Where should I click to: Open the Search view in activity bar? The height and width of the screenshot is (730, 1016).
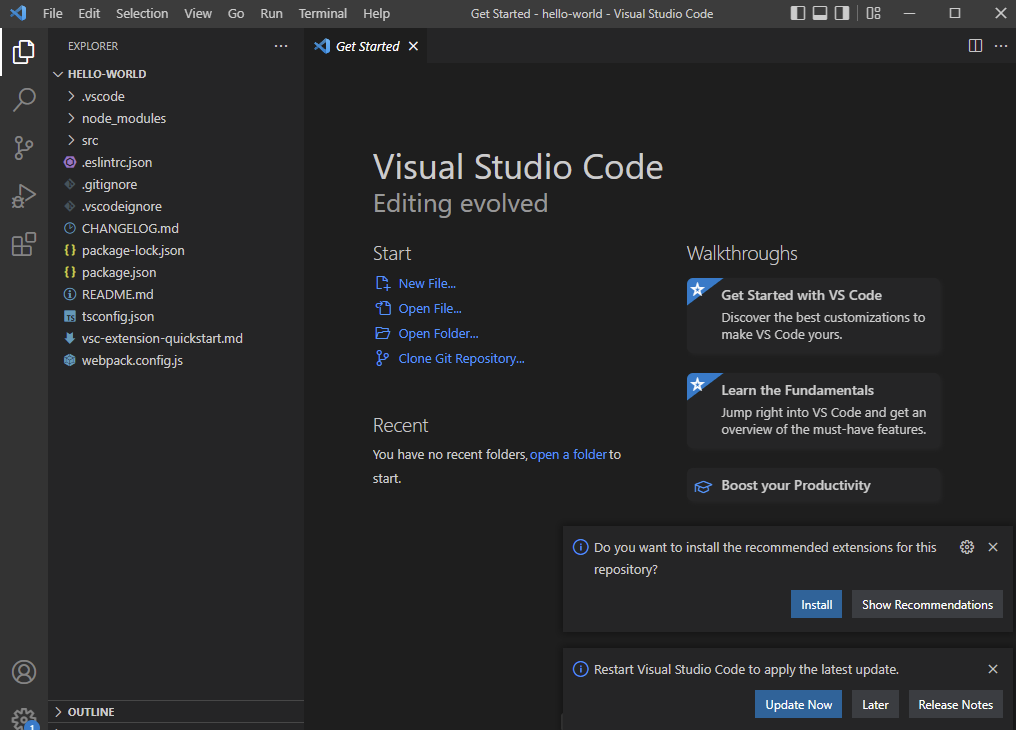click(23, 100)
